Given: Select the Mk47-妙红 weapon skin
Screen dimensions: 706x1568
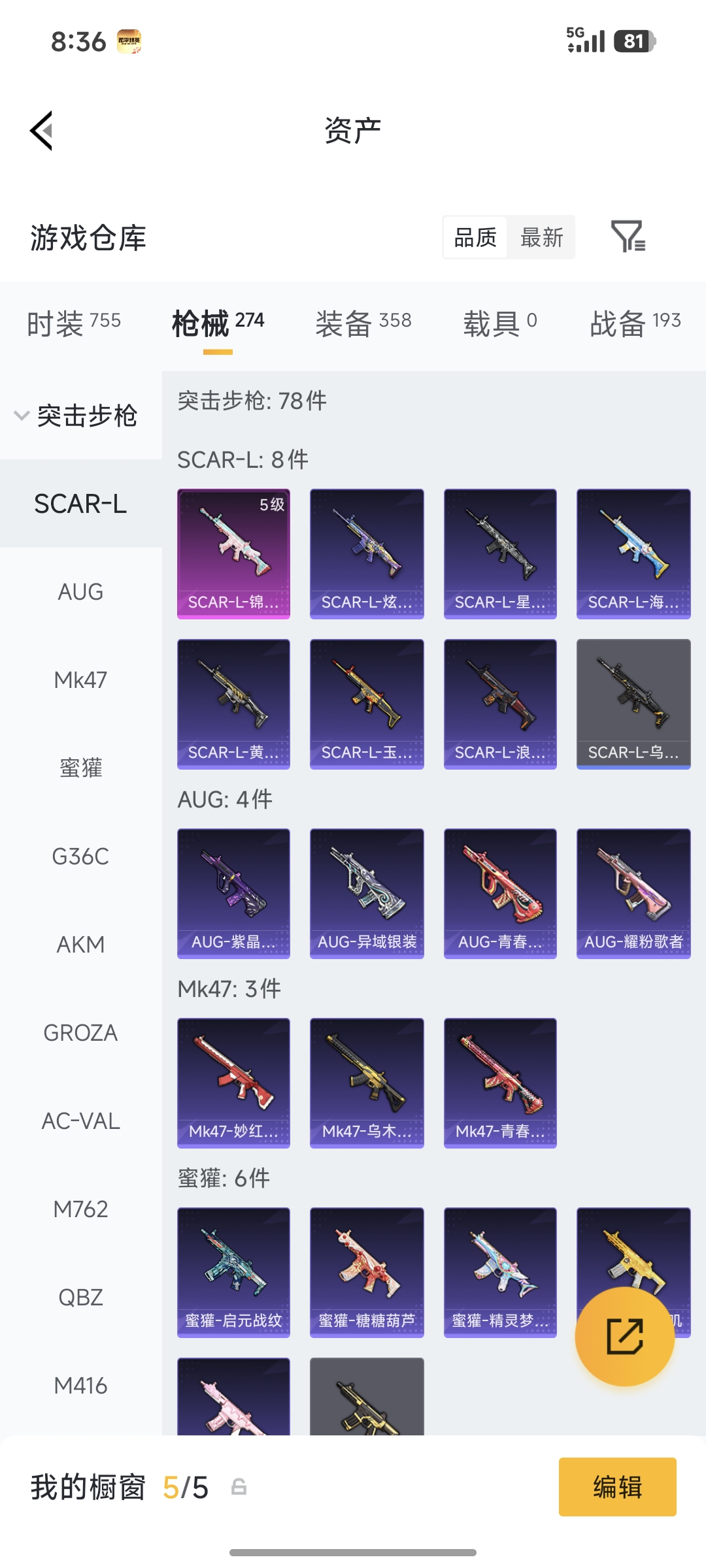Looking at the screenshot, I should coord(233,1083).
